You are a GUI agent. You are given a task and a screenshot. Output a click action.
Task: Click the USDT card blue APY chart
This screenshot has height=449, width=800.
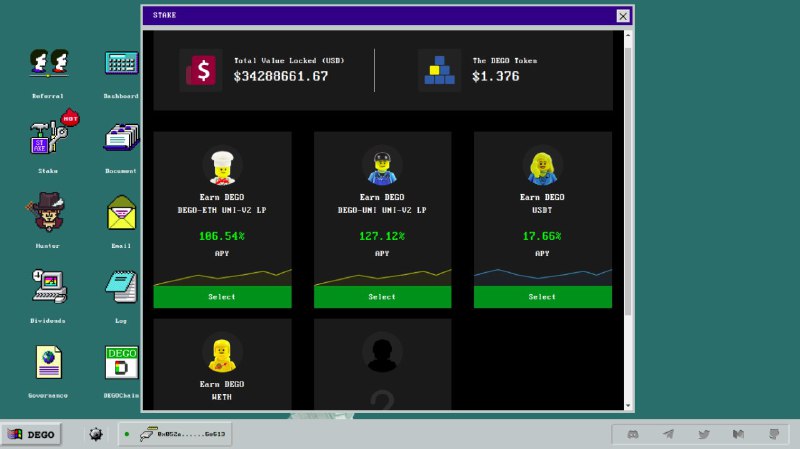click(543, 276)
